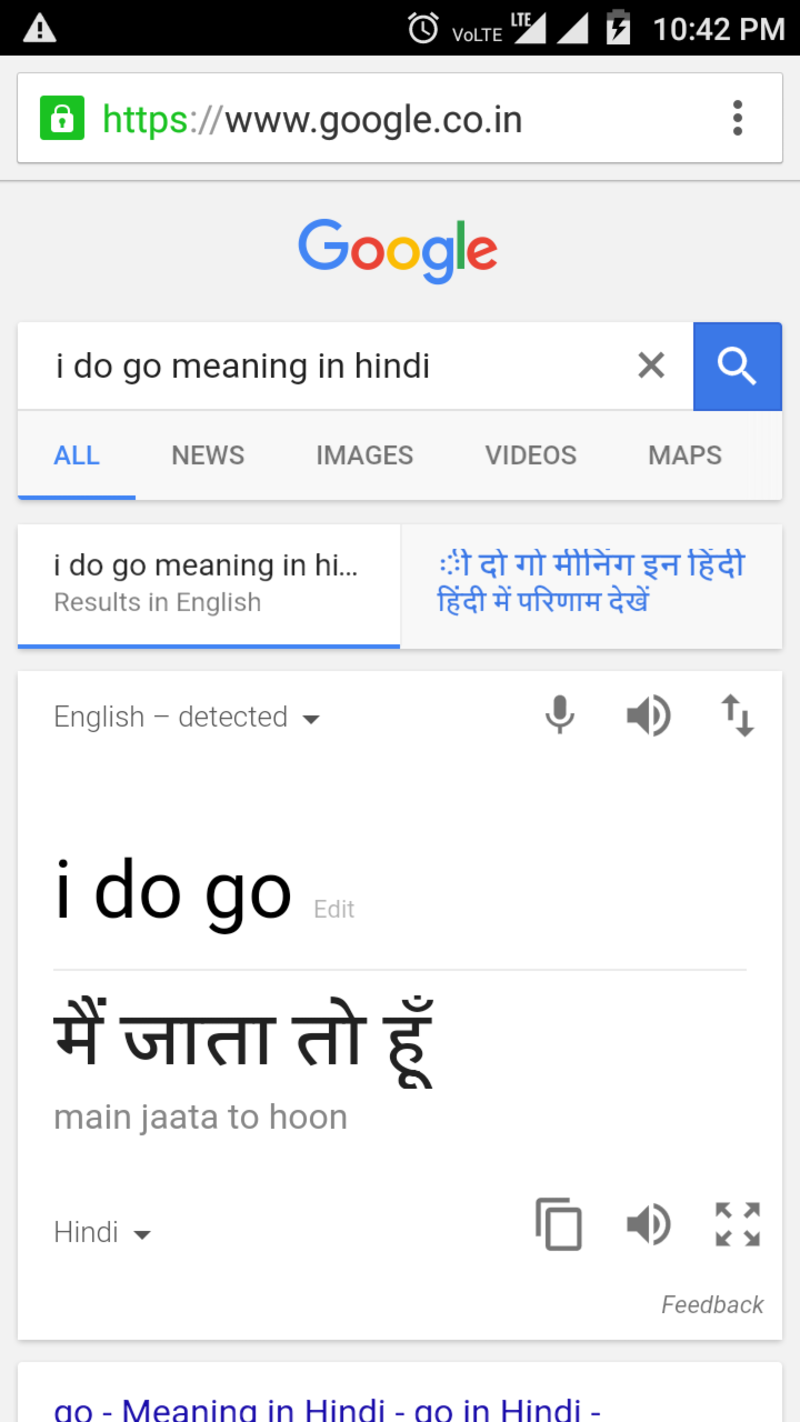
Task: Switch to Hindi results option
Action: 591,584
